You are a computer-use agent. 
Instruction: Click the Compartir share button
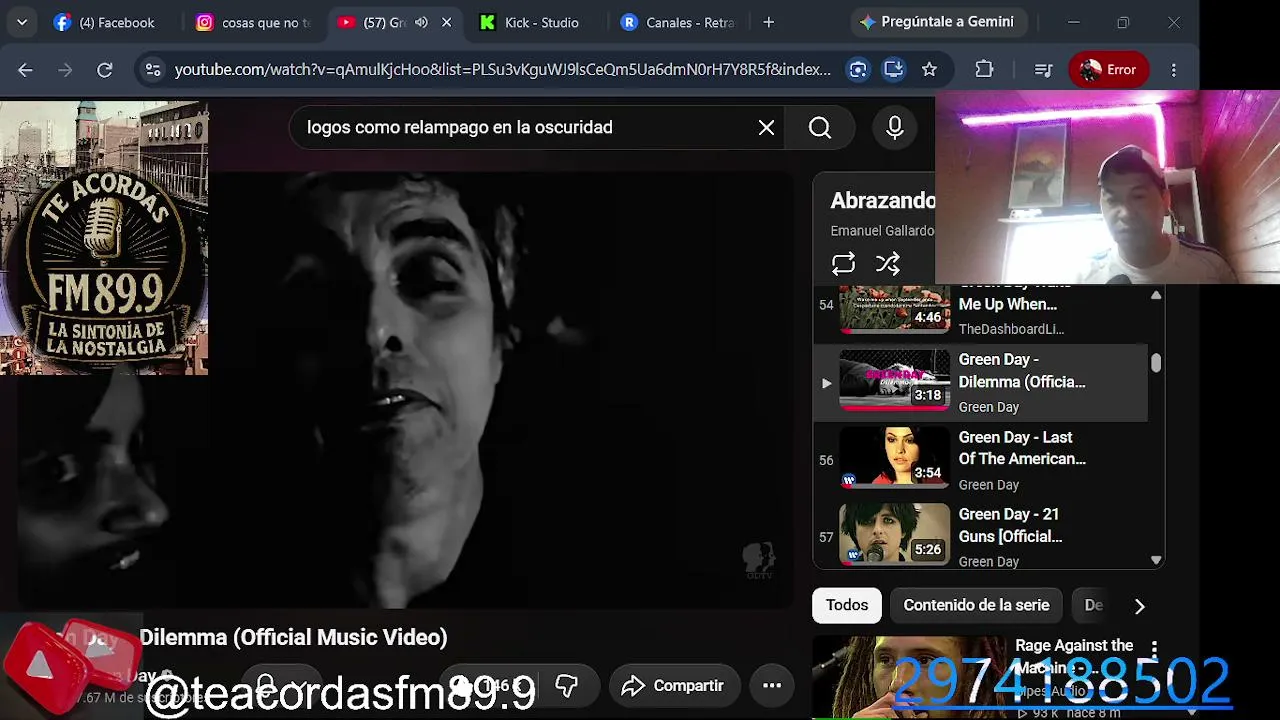tap(673, 685)
